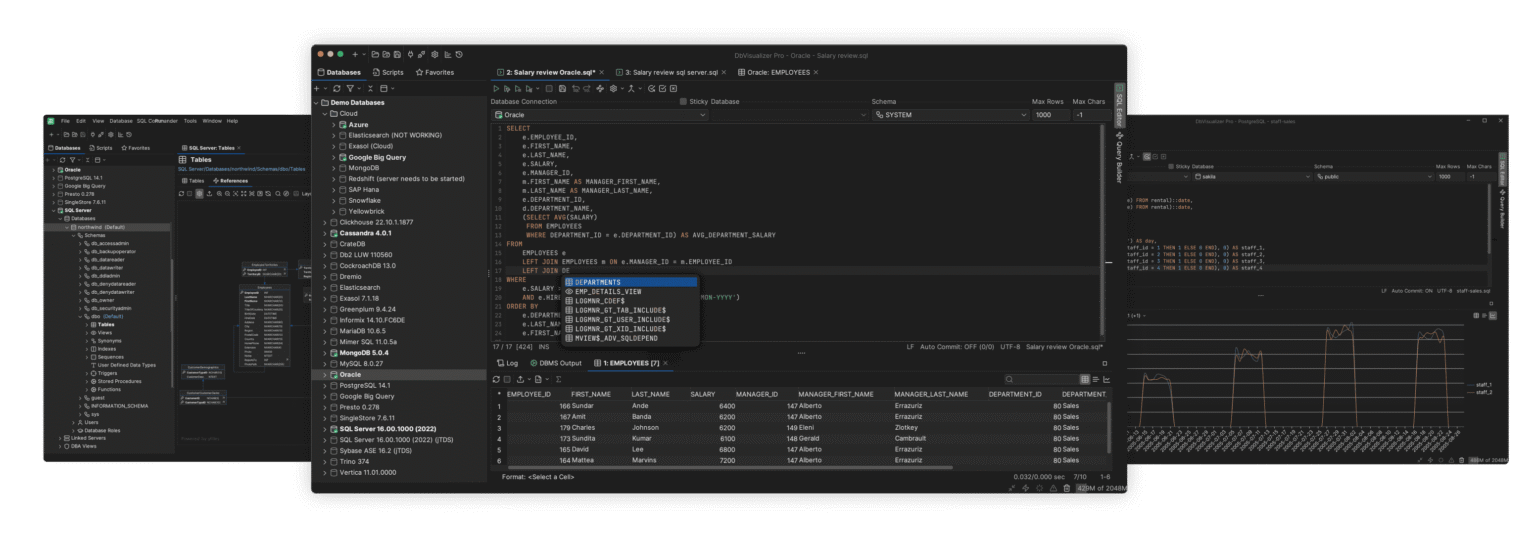Click the Save file icon in main toolbar
Screen dimensions: 1536x538
[x=397, y=54]
